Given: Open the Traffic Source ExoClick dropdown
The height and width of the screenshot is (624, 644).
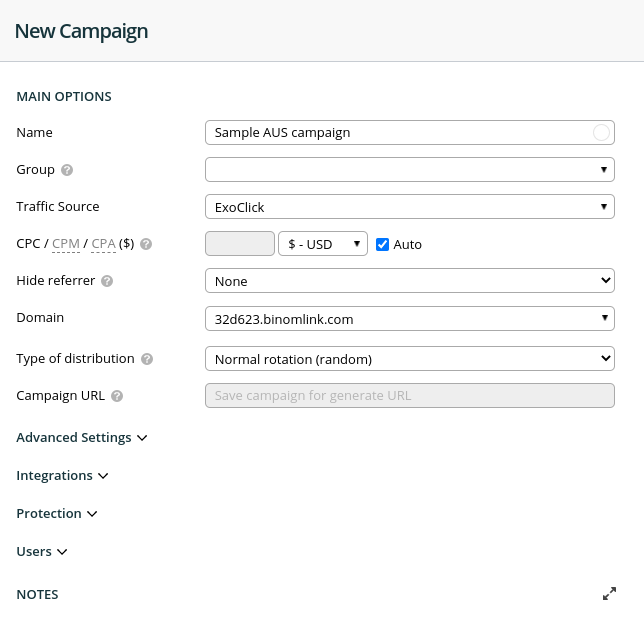Looking at the screenshot, I should click(x=409, y=207).
